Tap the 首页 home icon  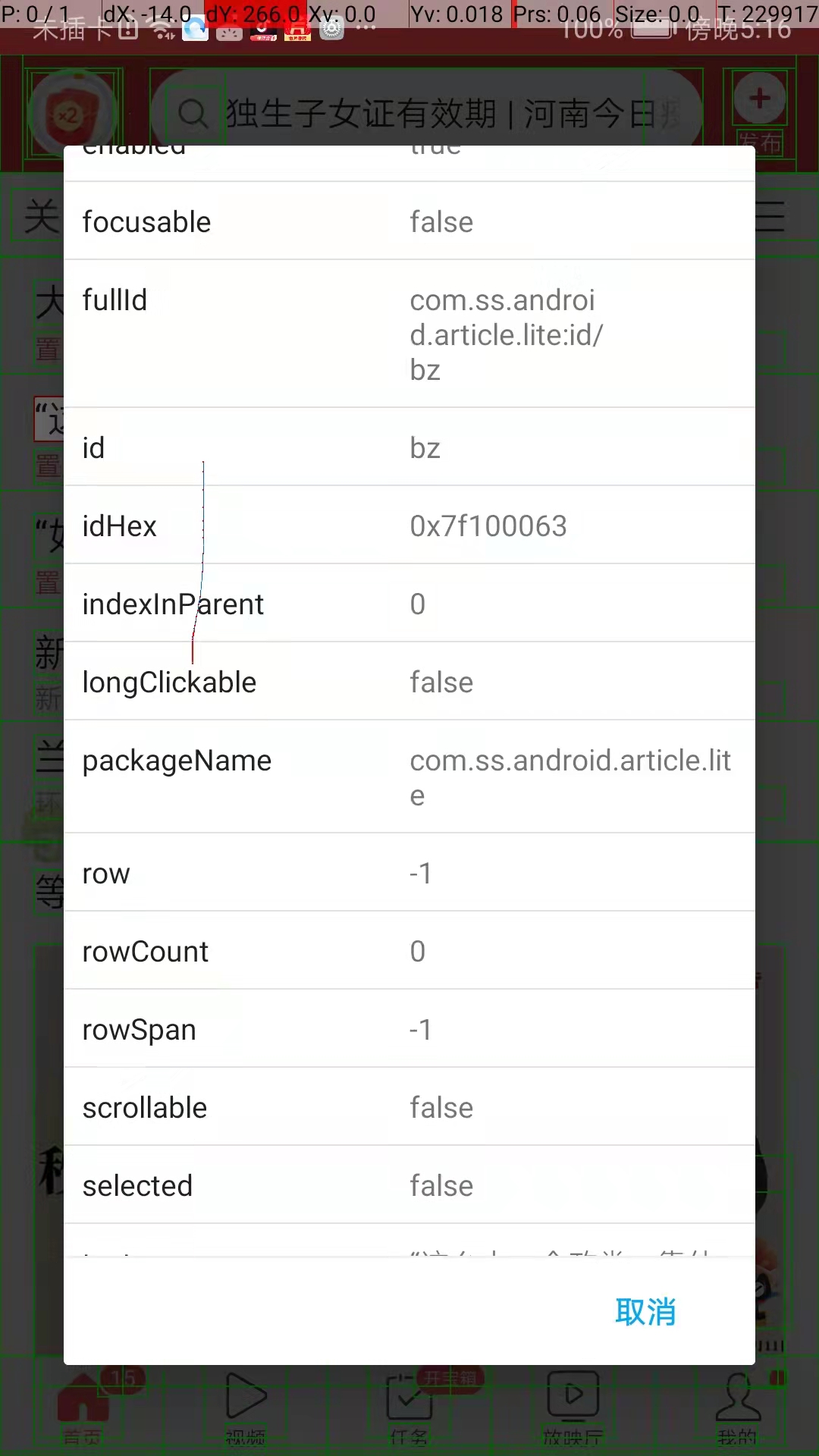[x=82, y=1403]
